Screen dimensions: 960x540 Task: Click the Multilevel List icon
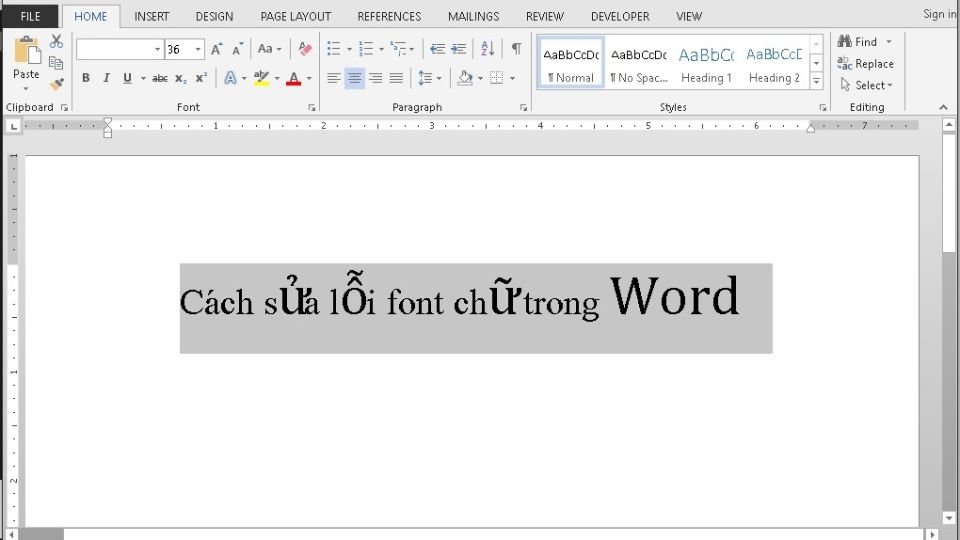(399, 49)
